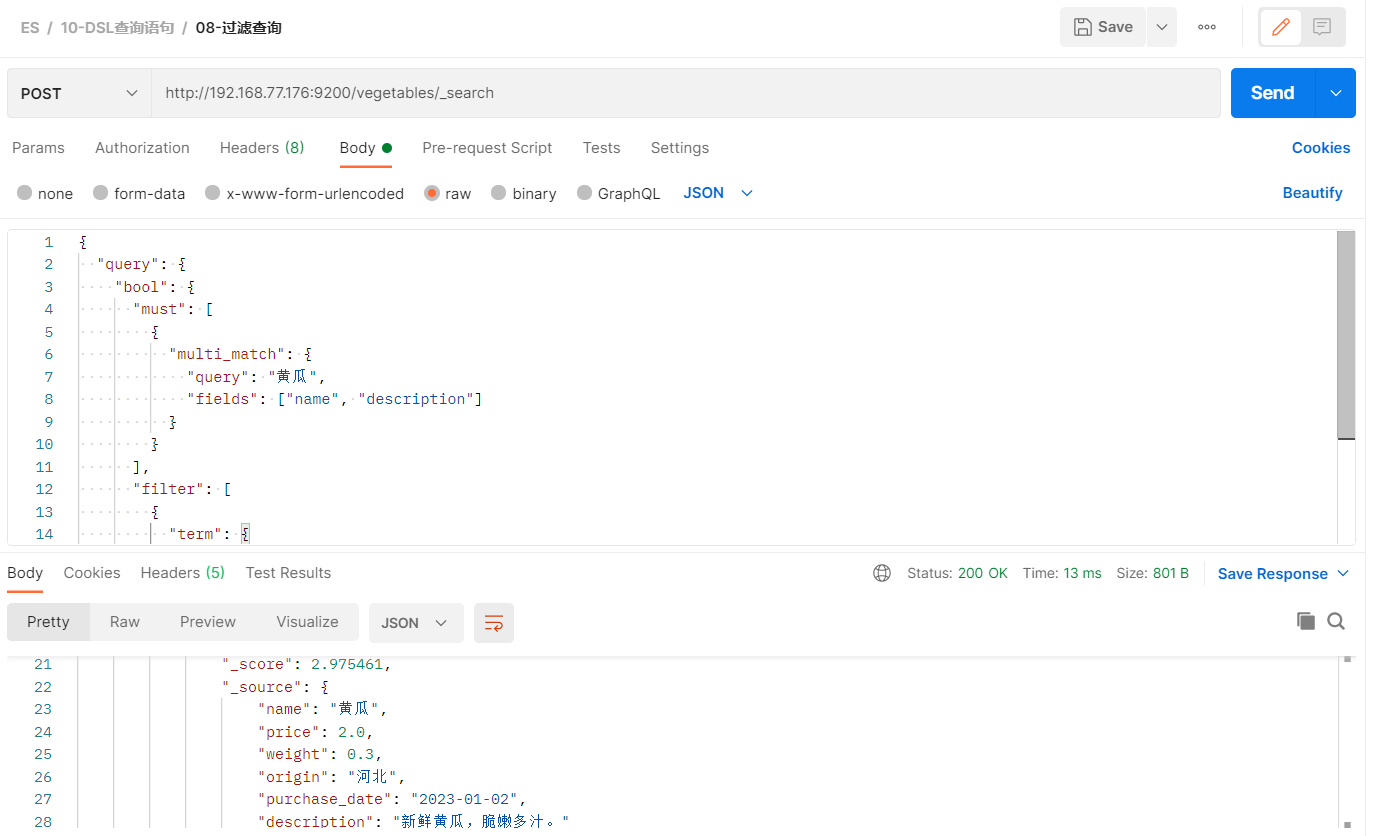Click the Save button

tap(1103, 27)
